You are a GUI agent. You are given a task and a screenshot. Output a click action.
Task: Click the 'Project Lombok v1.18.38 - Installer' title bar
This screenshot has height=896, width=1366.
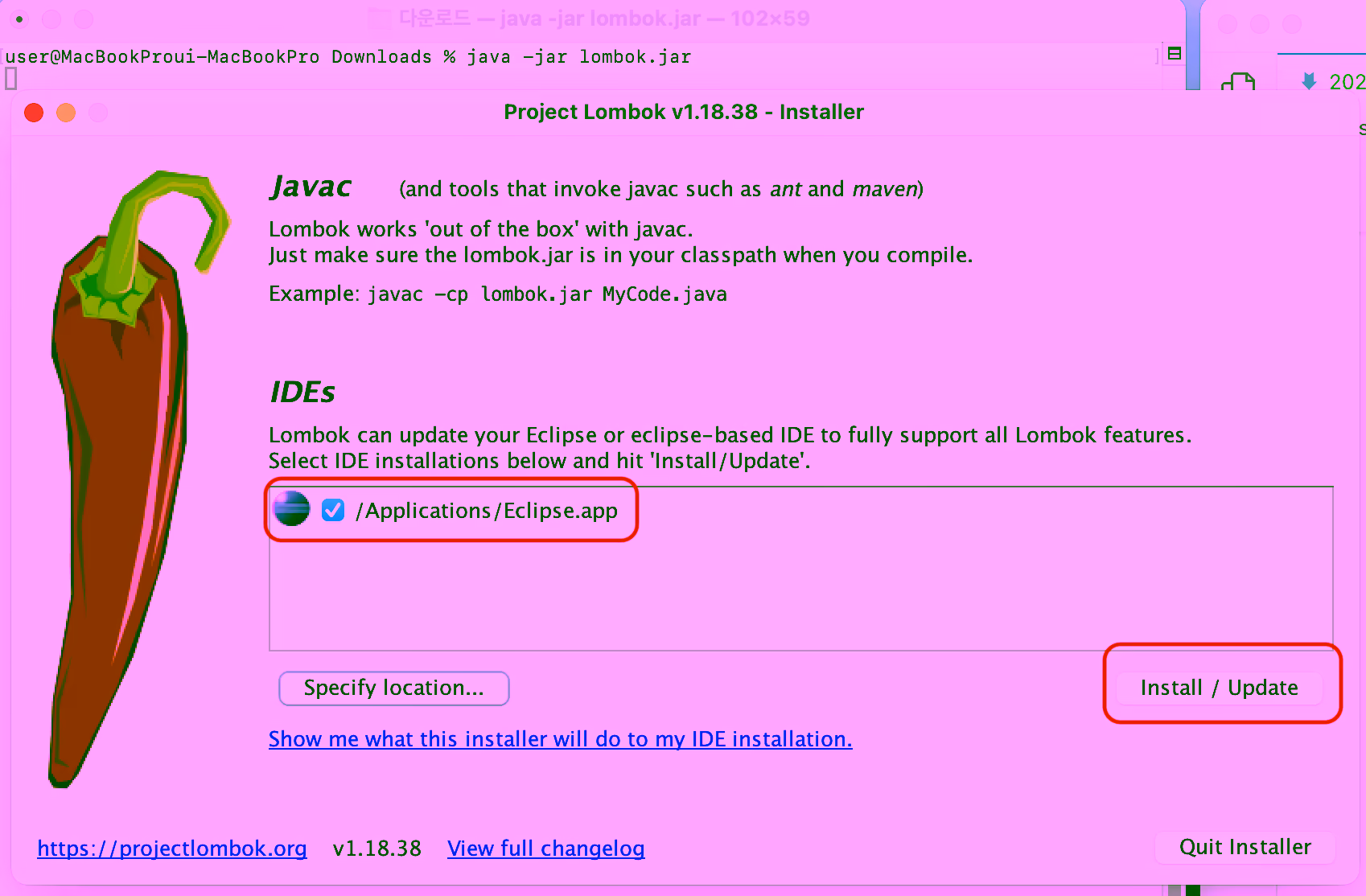(683, 112)
